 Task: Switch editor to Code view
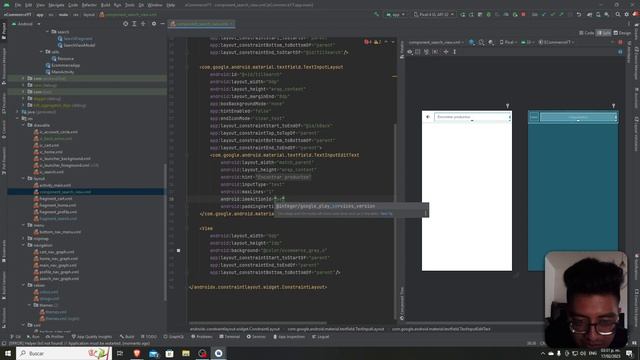point(587,33)
